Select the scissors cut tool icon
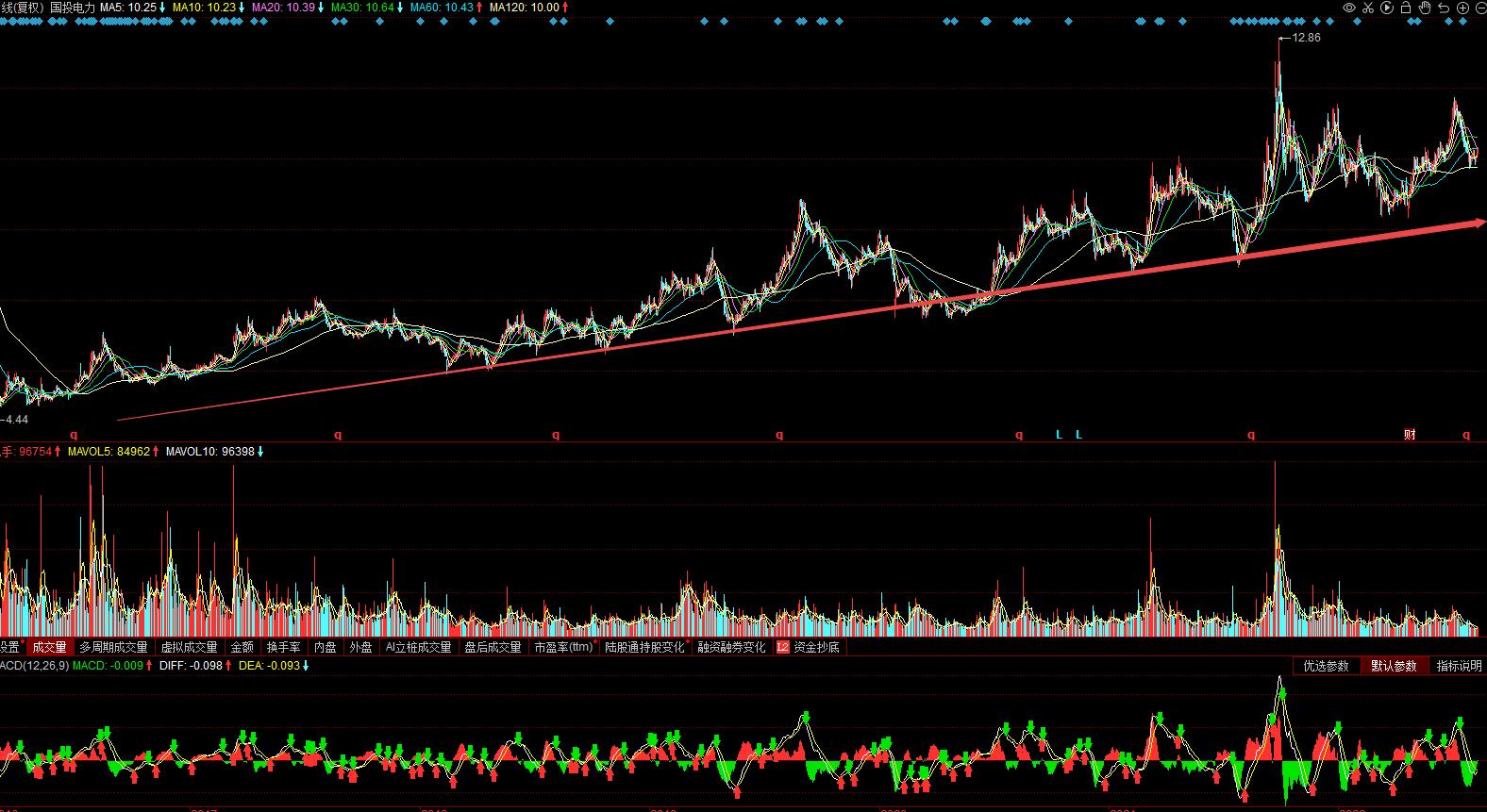The image size is (1487, 812). [1367, 8]
